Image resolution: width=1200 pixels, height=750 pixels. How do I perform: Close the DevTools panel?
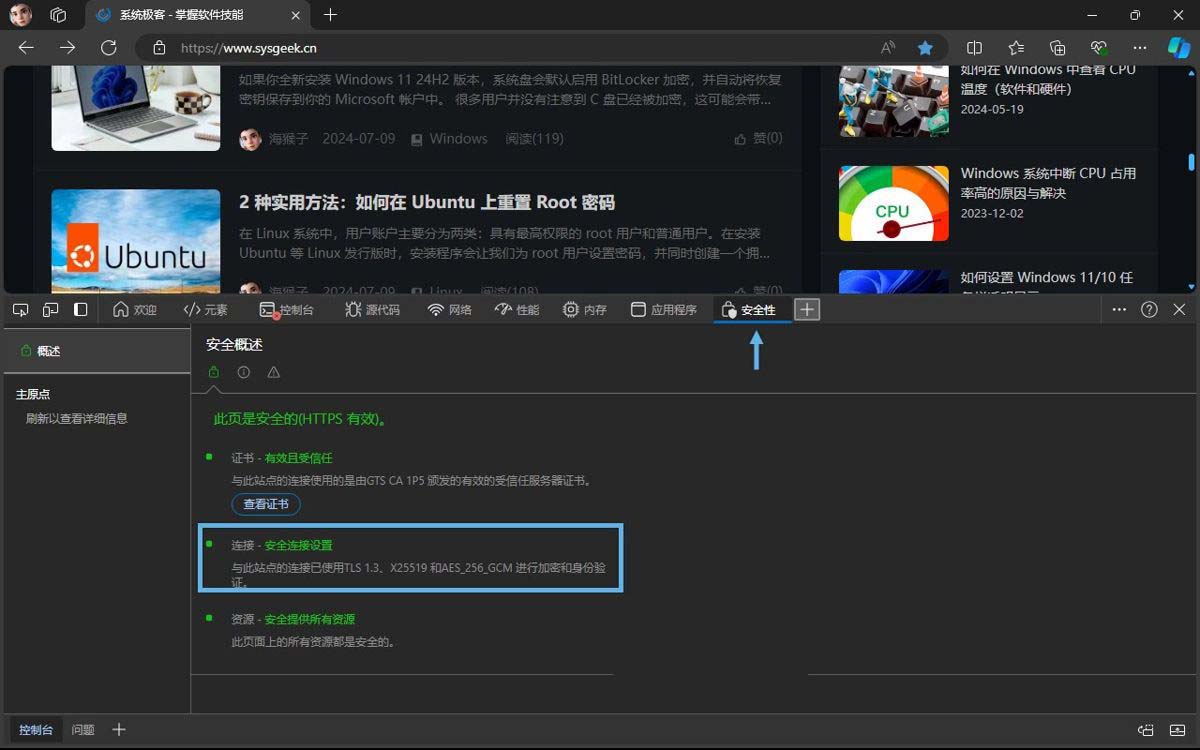point(1179,310)
